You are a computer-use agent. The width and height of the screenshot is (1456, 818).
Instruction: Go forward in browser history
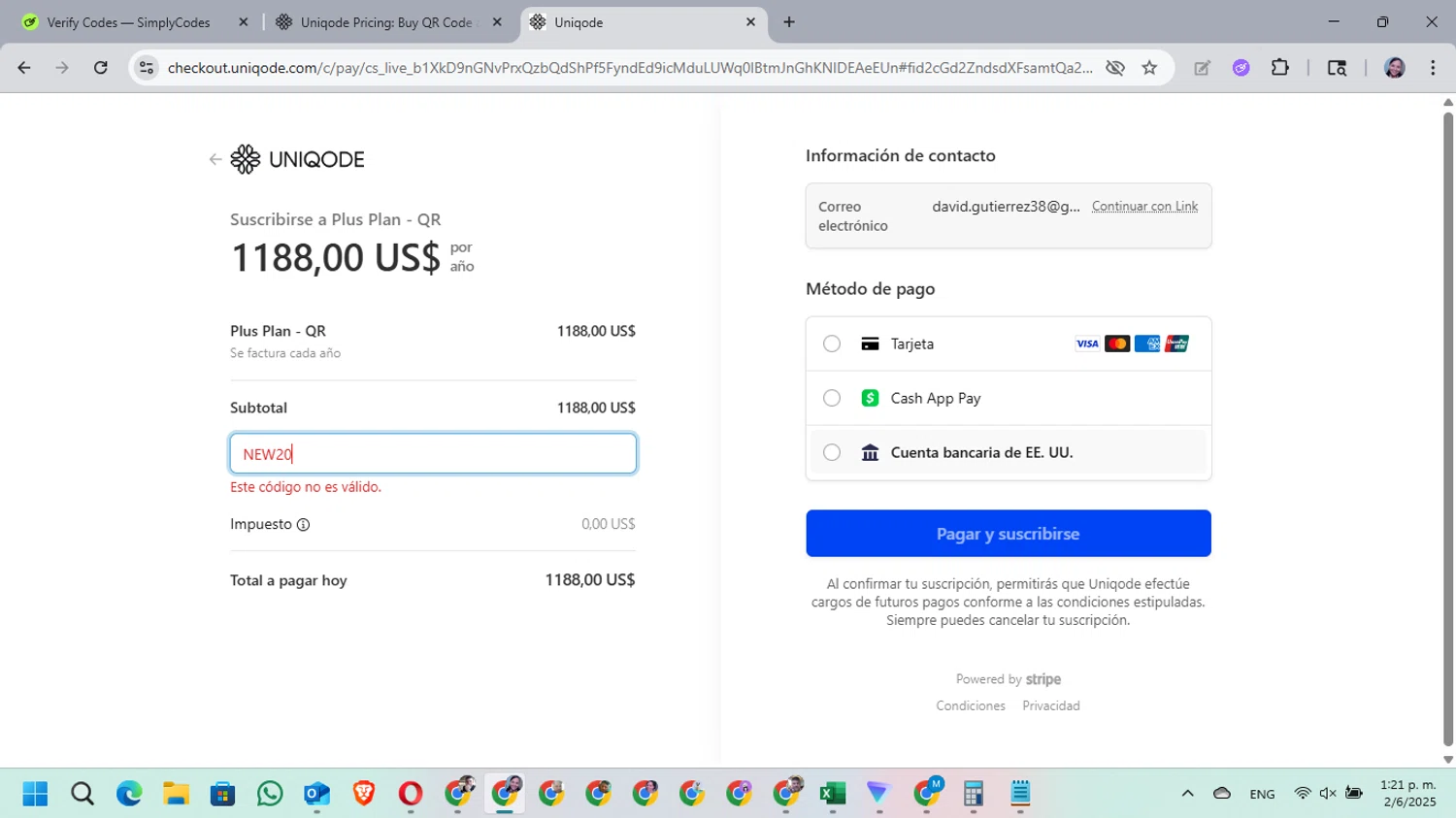62,68
